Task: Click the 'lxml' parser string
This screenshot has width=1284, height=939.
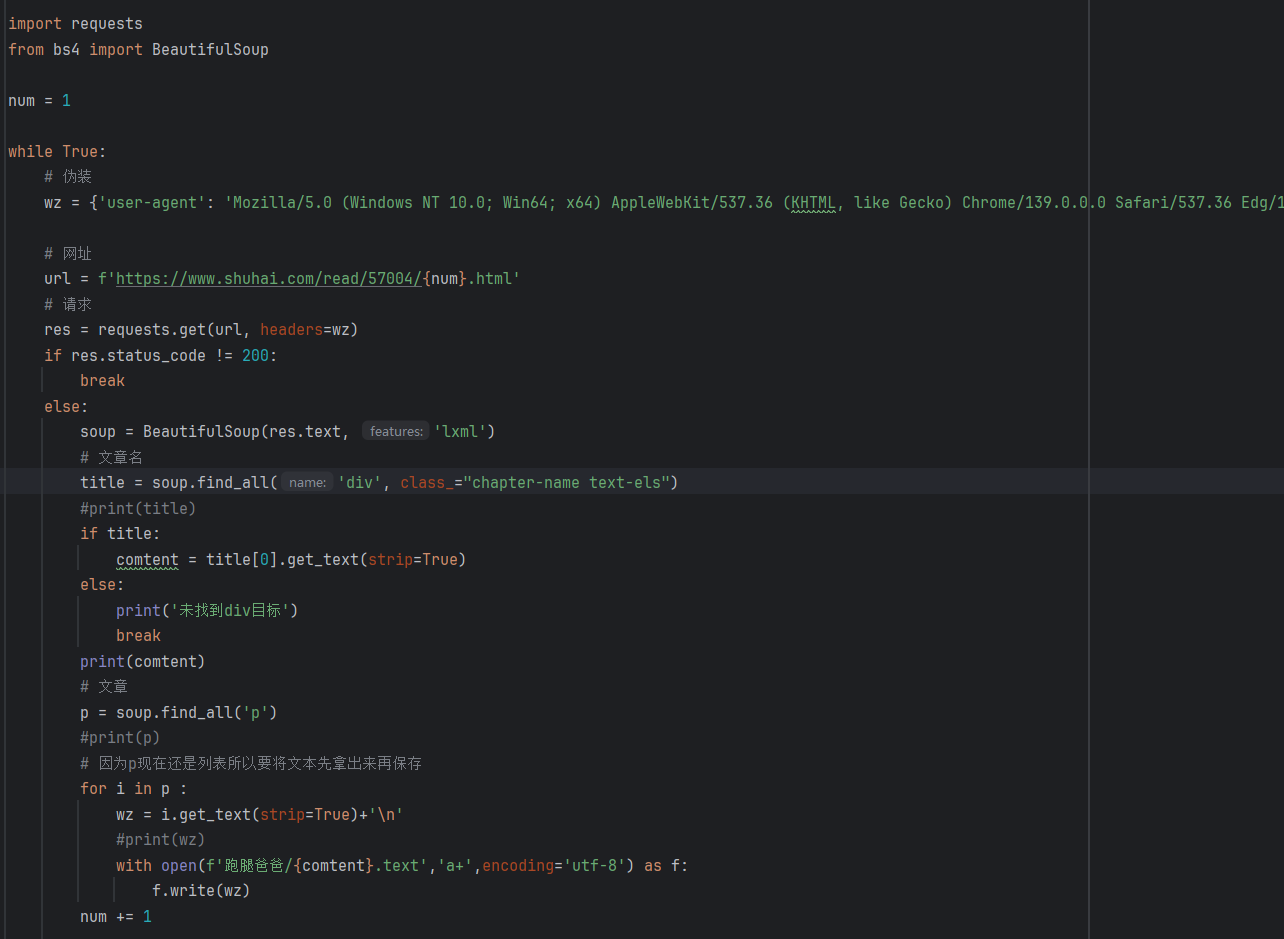Action: [460, 431]
